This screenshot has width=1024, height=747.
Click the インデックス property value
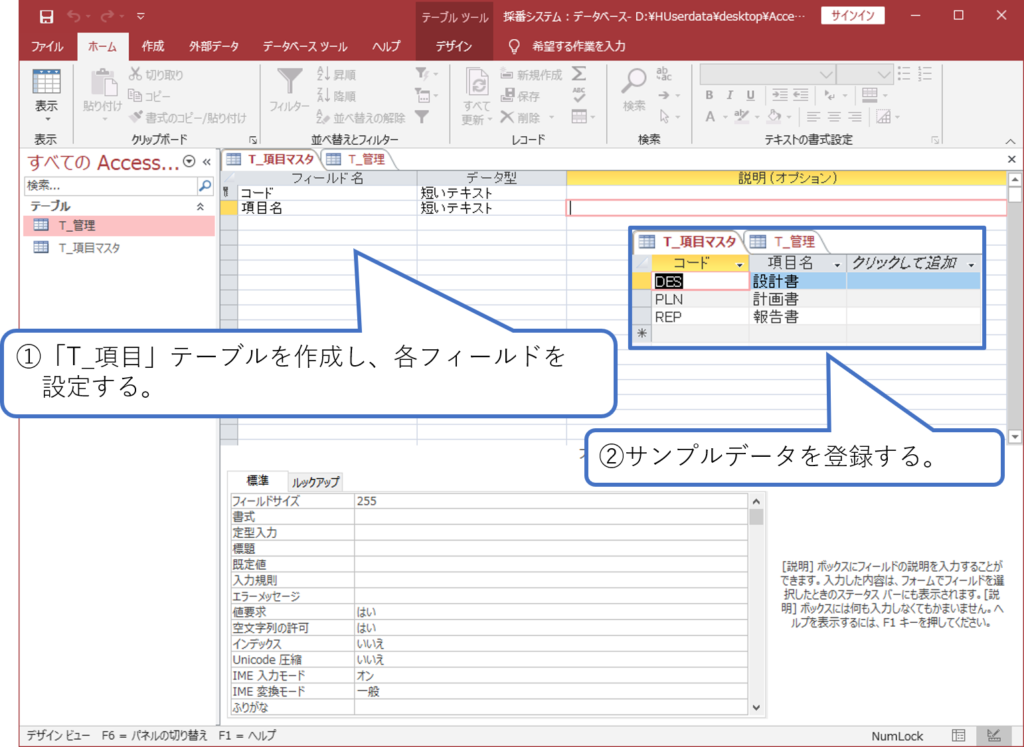551,643
